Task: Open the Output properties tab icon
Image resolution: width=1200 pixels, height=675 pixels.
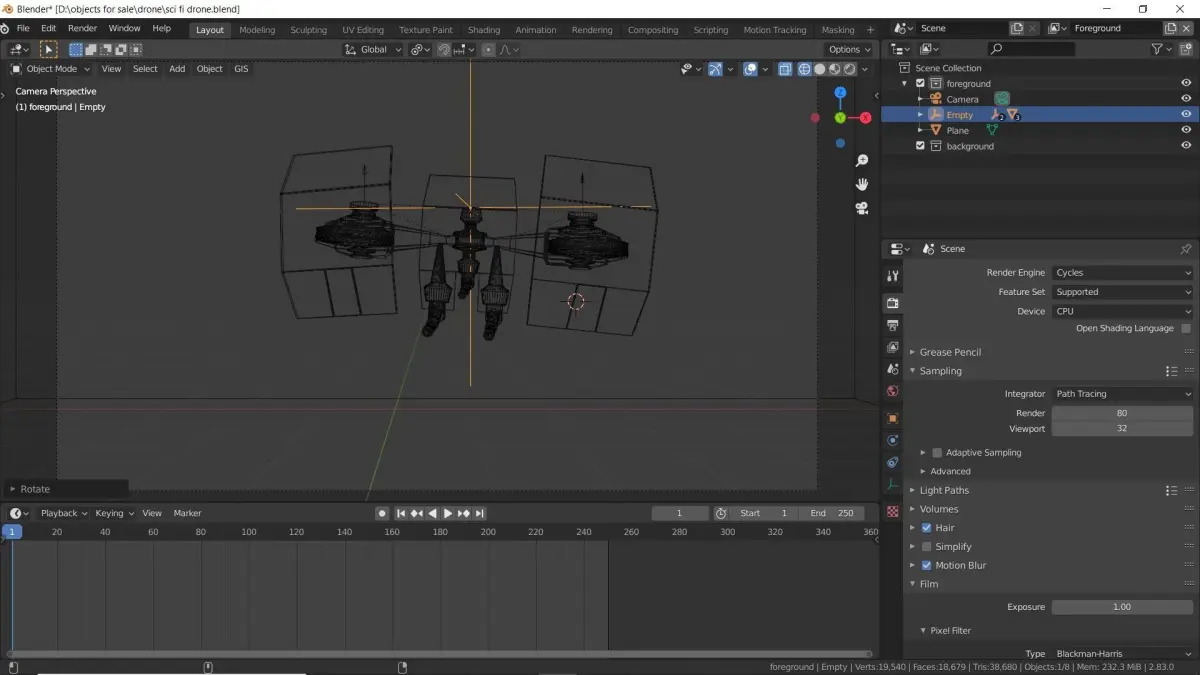Action: point(893,325)
